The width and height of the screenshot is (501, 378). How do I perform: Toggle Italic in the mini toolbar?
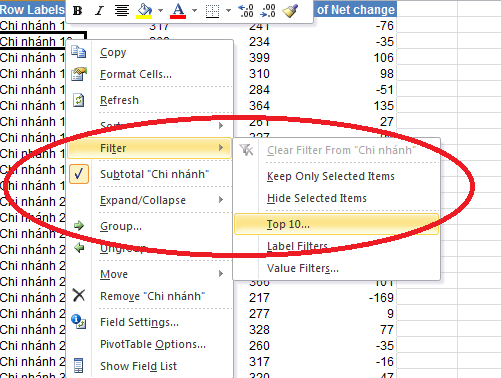99,11
